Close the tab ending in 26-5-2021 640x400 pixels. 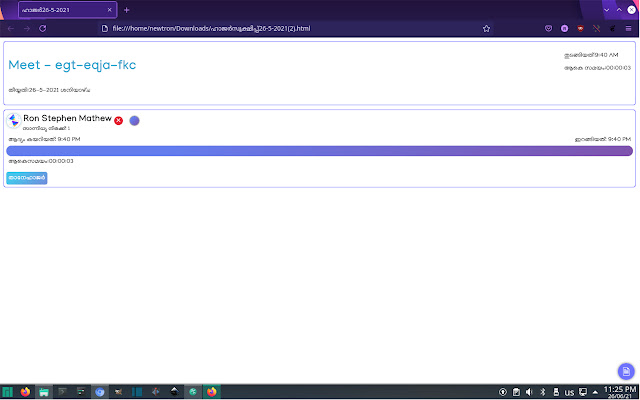tap(109, 10)
